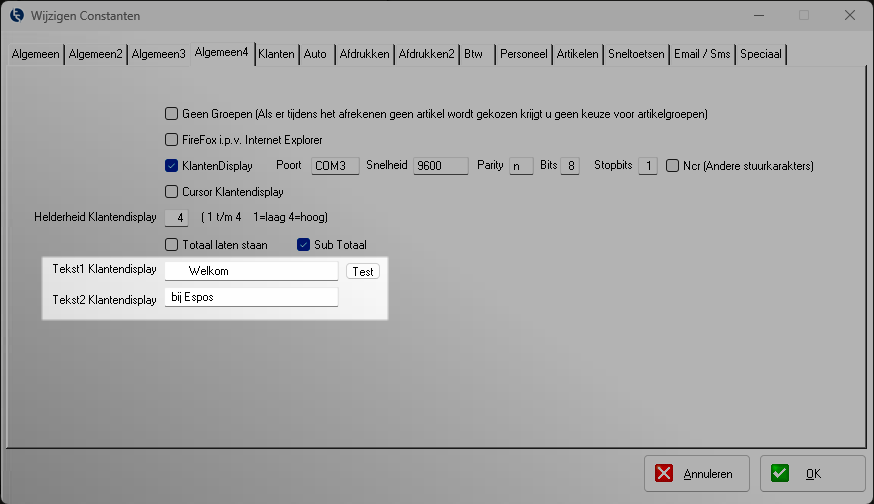Screen dimensions: 874x504
Task: Check the Ncr (Andere stuurkarakters) box
Action: pos(673,166)
